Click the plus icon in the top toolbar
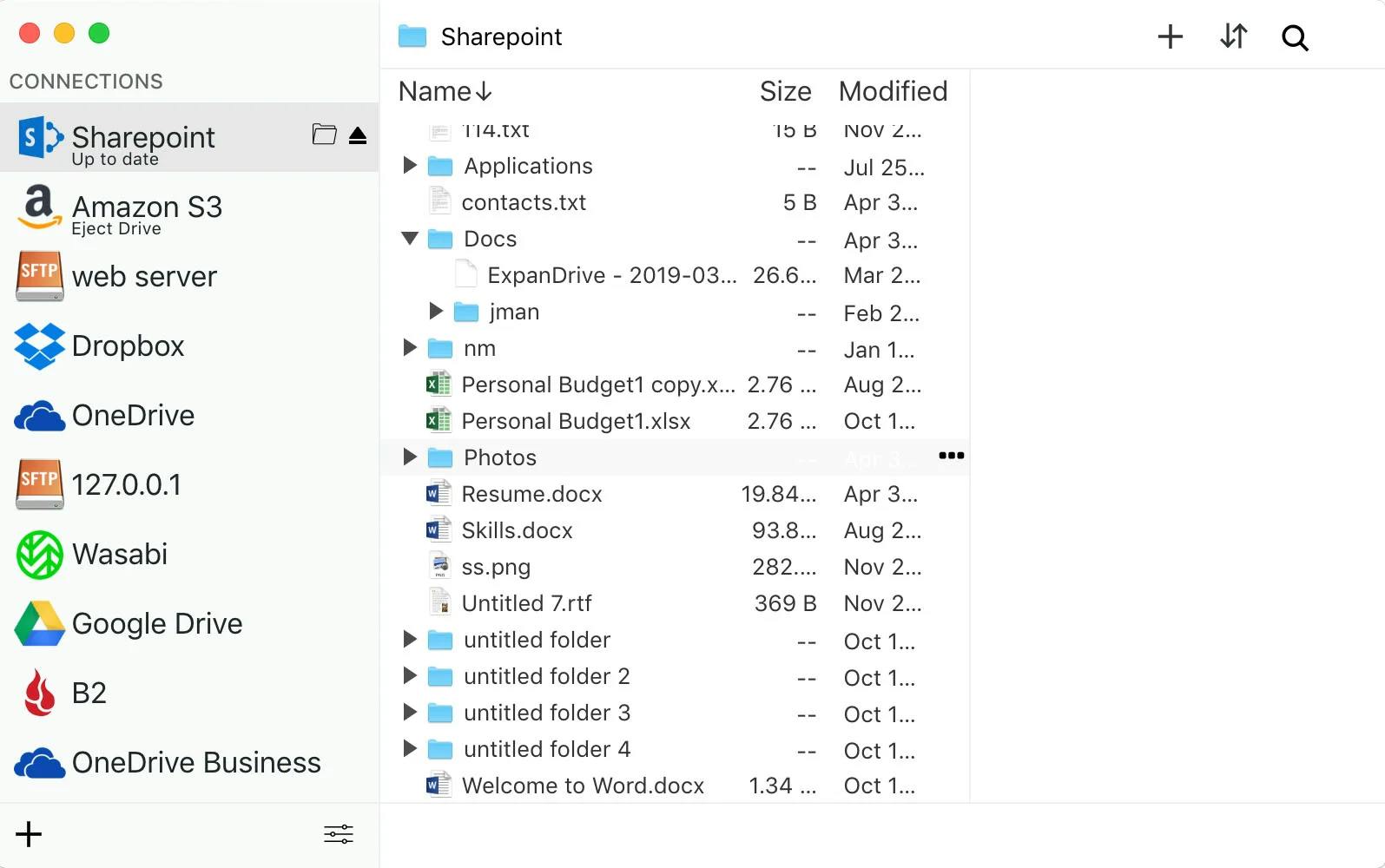 (1170, 36)
